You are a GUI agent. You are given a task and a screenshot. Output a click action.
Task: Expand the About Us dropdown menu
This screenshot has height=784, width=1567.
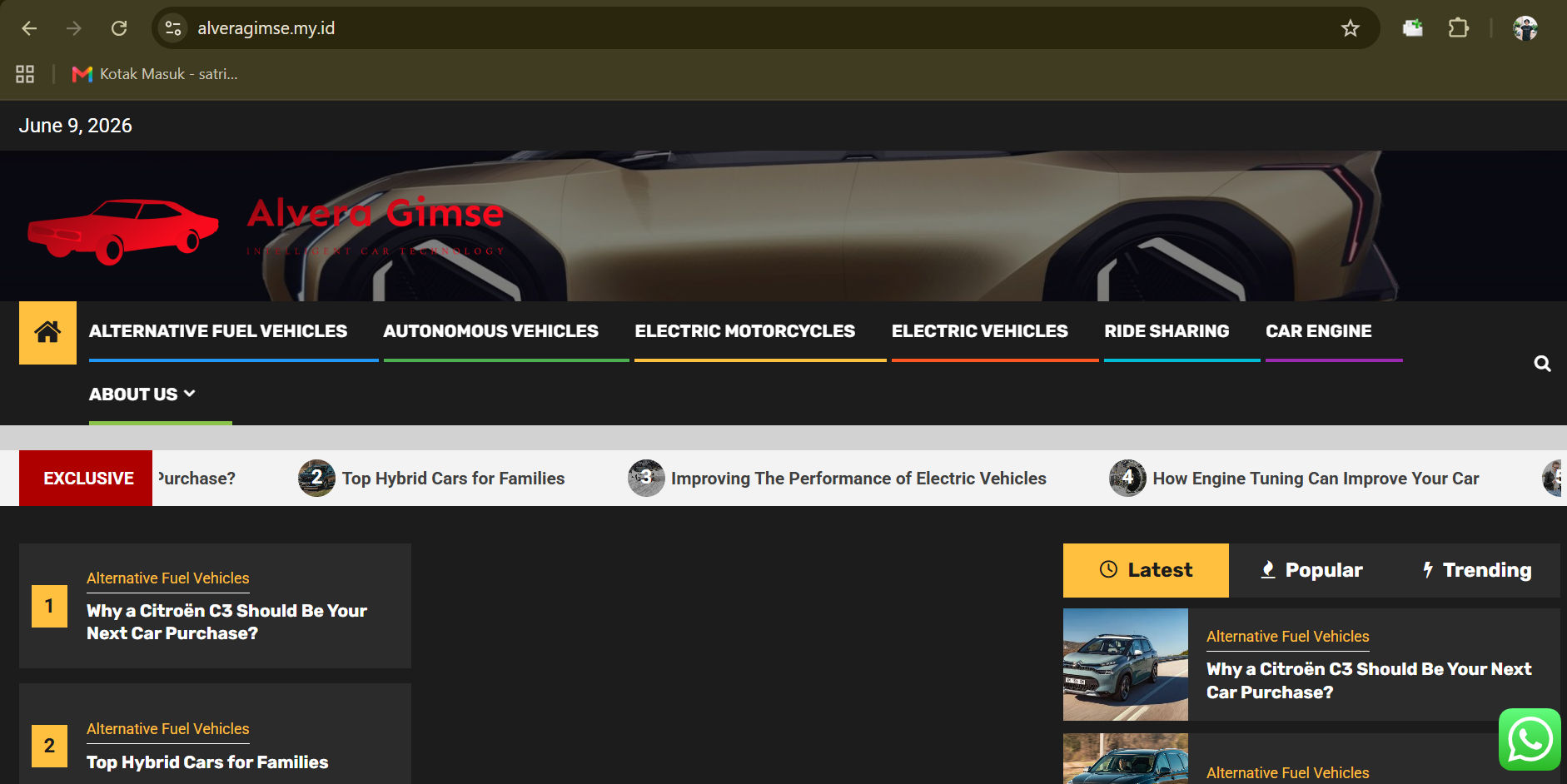(142, 394)
